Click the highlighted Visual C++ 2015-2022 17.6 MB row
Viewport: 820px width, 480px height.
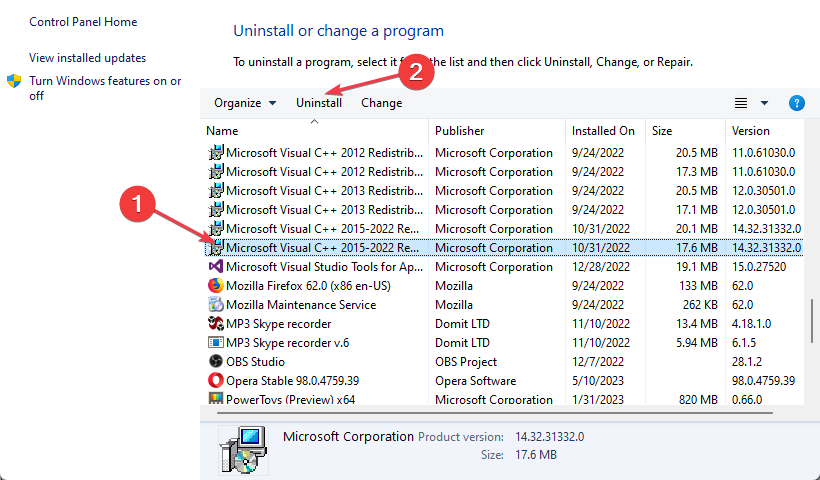(503, 247)
